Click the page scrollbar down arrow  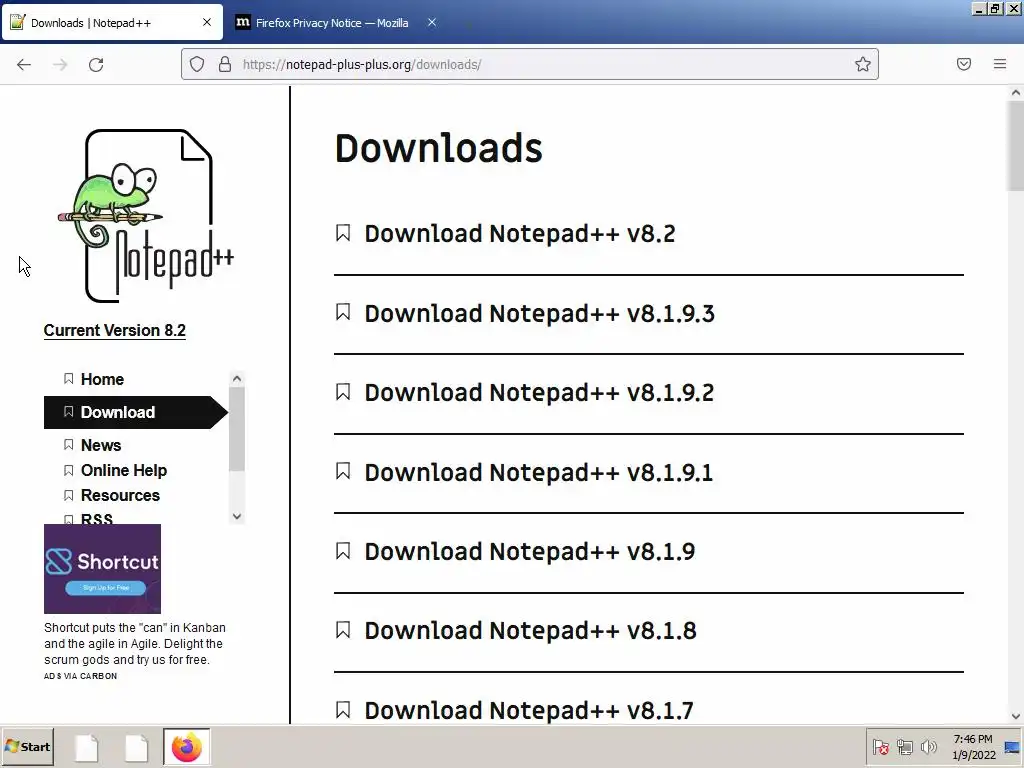point(1016,716)
